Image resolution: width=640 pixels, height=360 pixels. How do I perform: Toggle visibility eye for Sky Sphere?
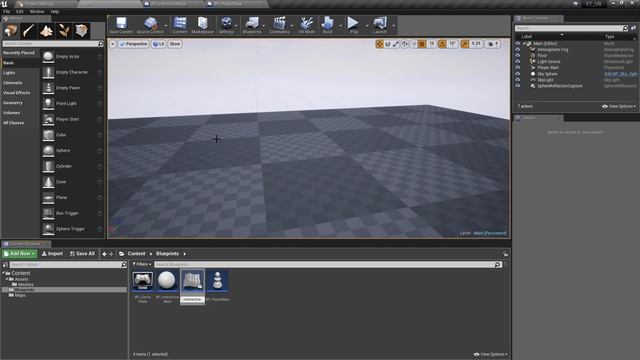coord(518,74)
